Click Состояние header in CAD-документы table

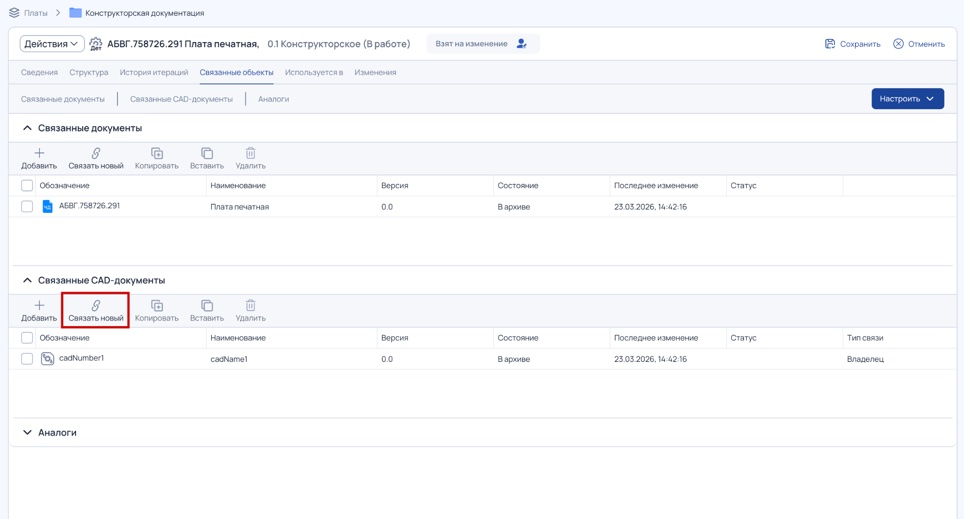pyautogui.click(x=518, y=338)
